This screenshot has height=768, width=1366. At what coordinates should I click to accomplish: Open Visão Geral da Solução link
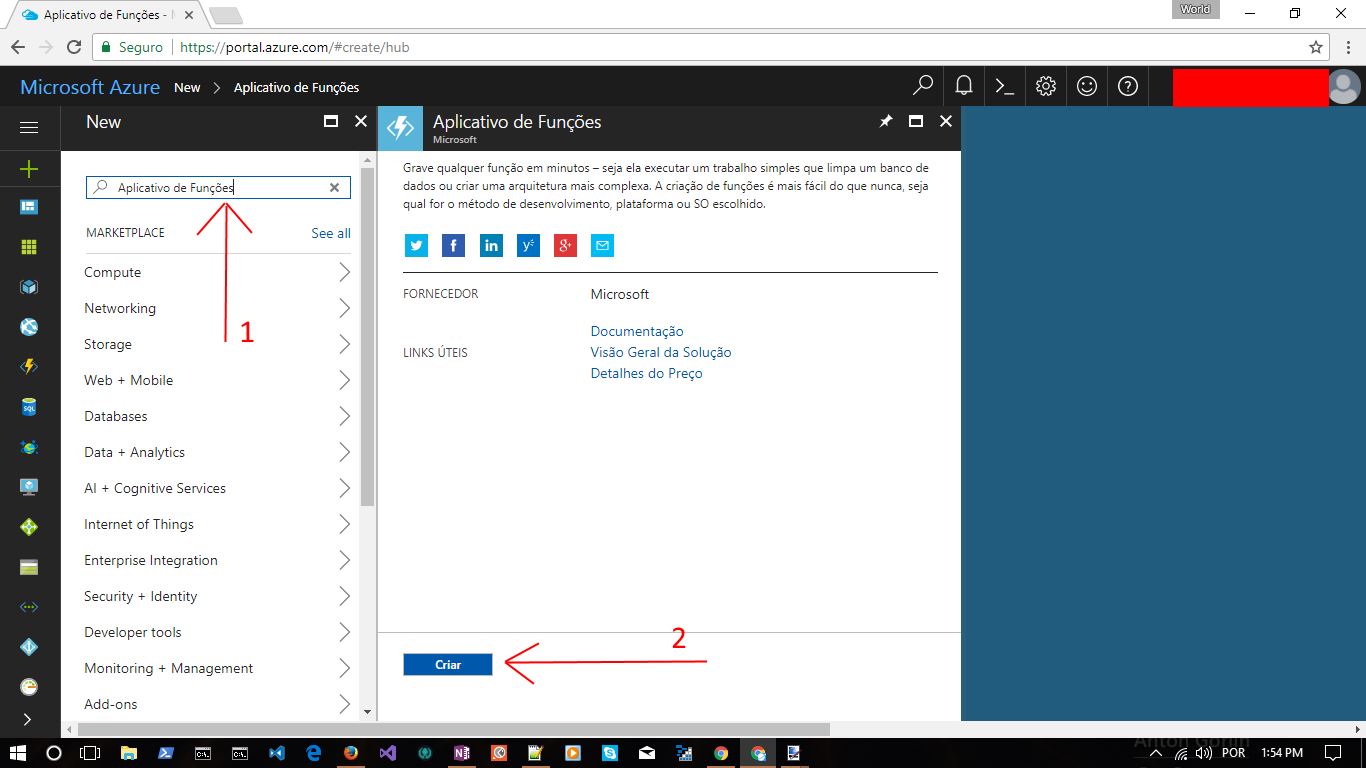tap(661, 352)
